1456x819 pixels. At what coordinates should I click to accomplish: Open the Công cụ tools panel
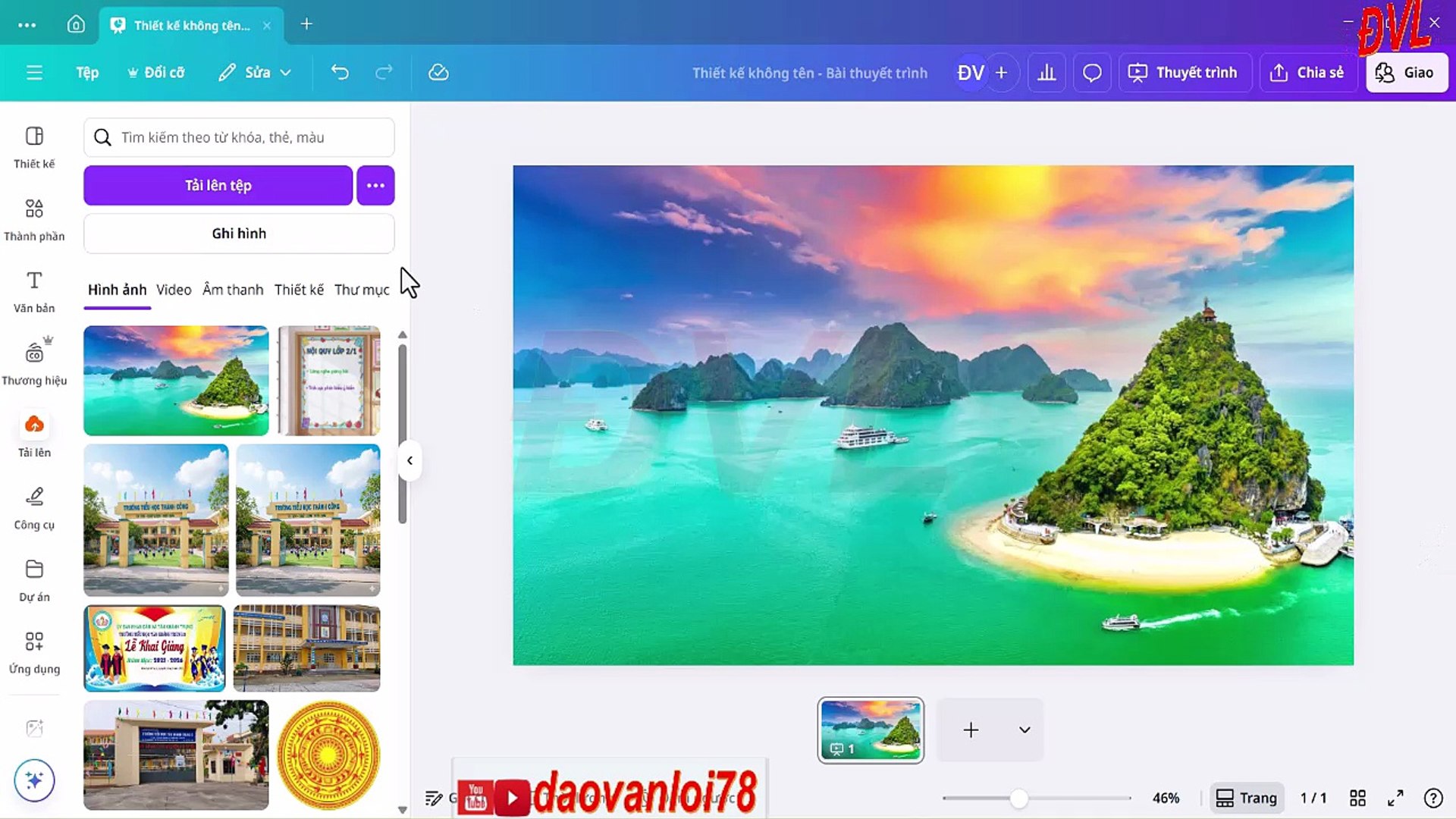pos(34,507)
